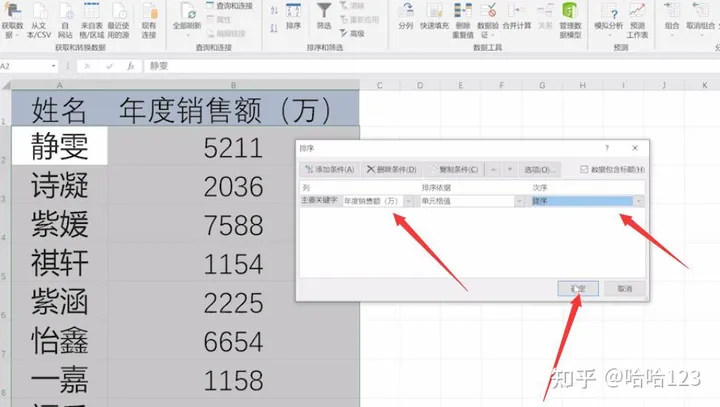The image size is (720, 407).
Task: Open the 取消组合 (Ungroup) ribbon button
Action: pyautogui.click(x=701, y=18)
